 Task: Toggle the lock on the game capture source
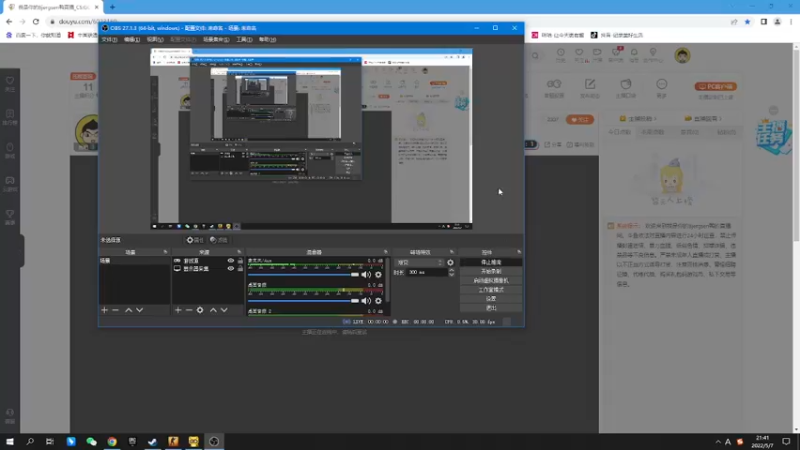tap(240, 261)
